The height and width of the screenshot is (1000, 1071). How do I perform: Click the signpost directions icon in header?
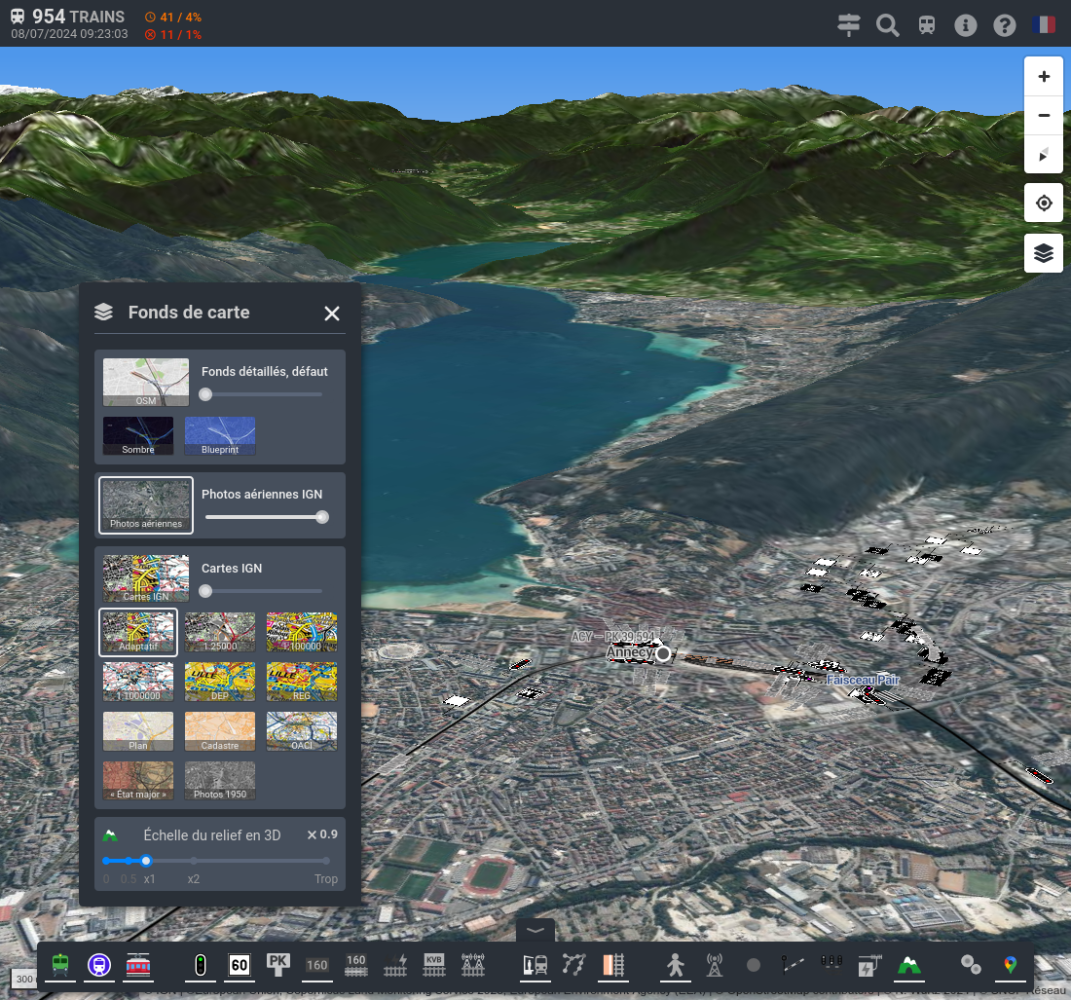849,25
